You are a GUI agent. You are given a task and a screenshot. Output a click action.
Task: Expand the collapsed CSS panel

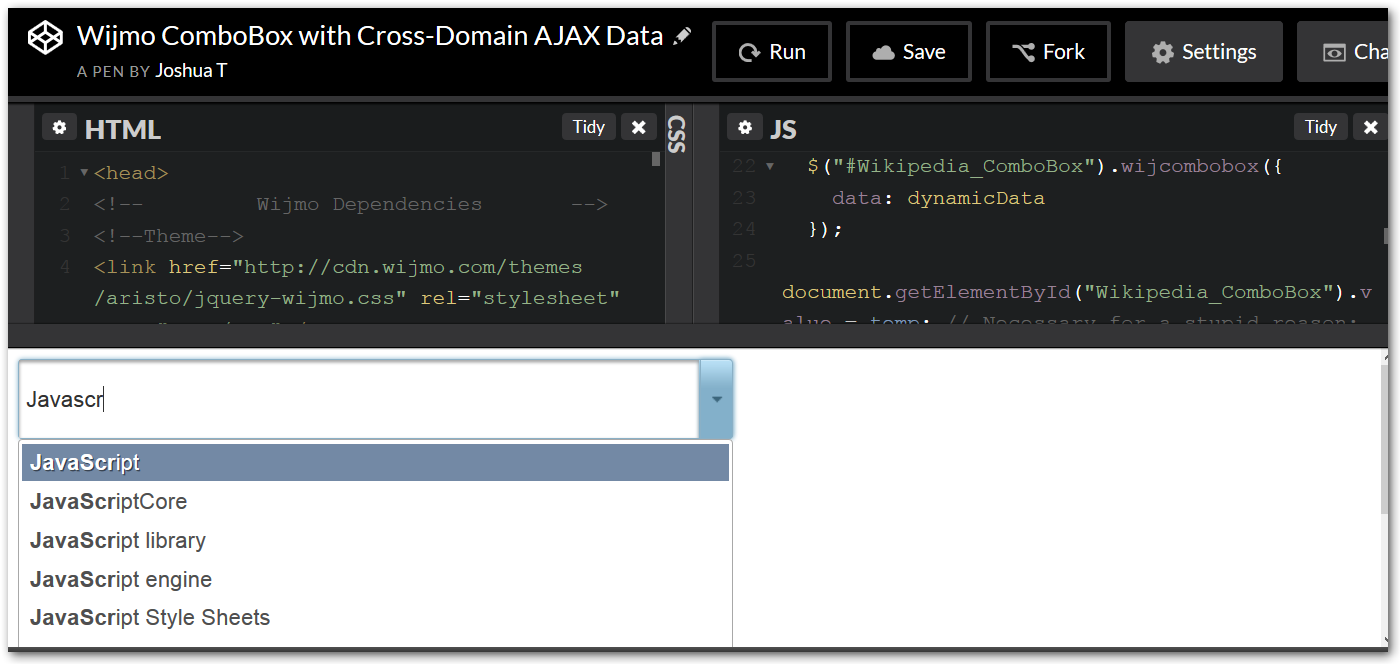677,134
